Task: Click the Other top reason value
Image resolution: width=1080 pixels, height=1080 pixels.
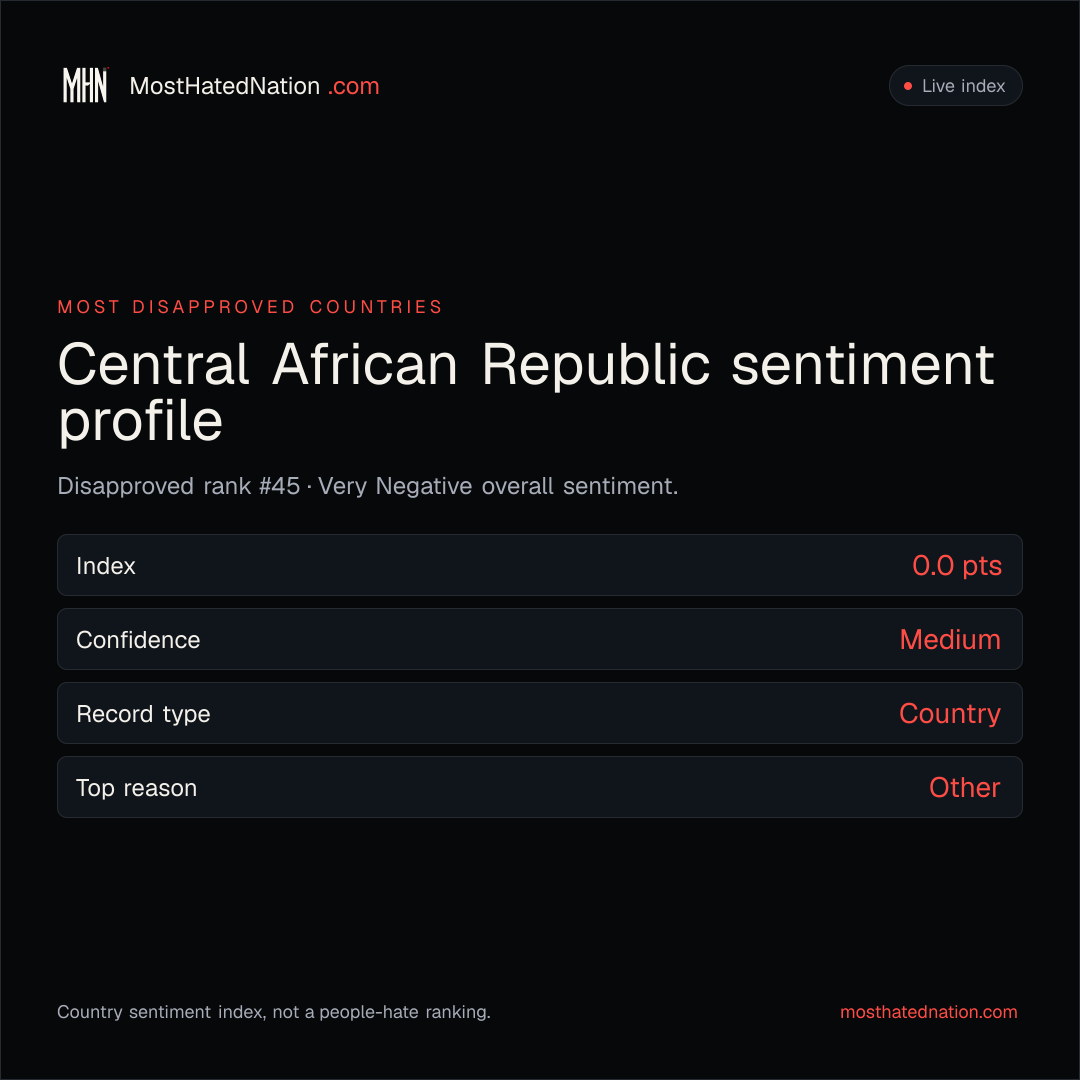Action: [964, 788]
